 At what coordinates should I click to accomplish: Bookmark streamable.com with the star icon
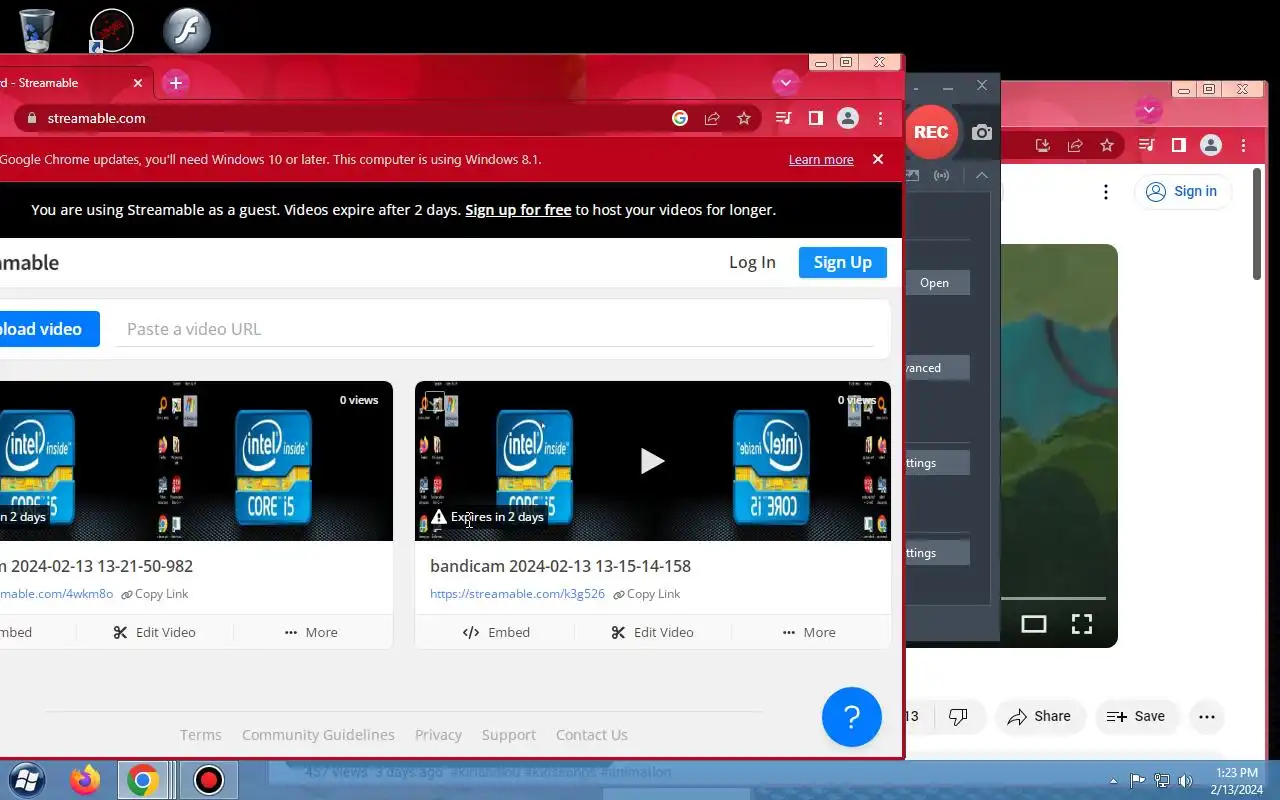744,118
